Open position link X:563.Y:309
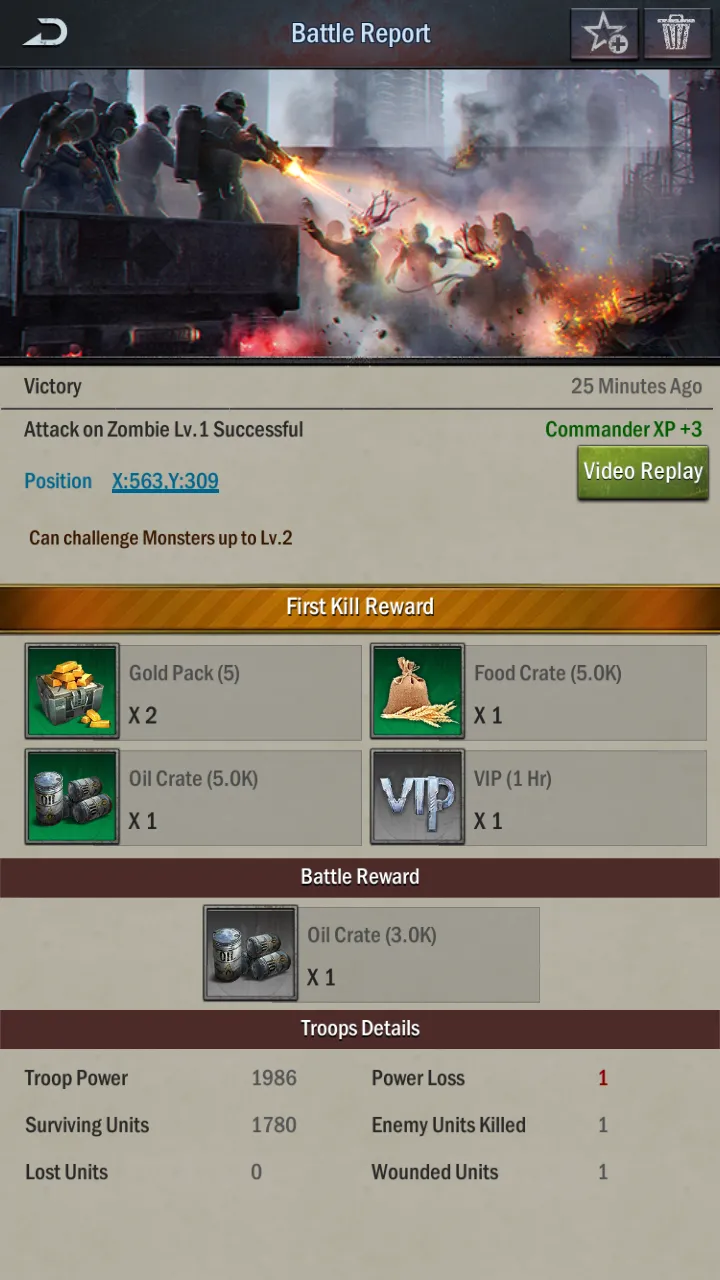This screenshot has width=720, height=1280. click(x=165, y=481)
